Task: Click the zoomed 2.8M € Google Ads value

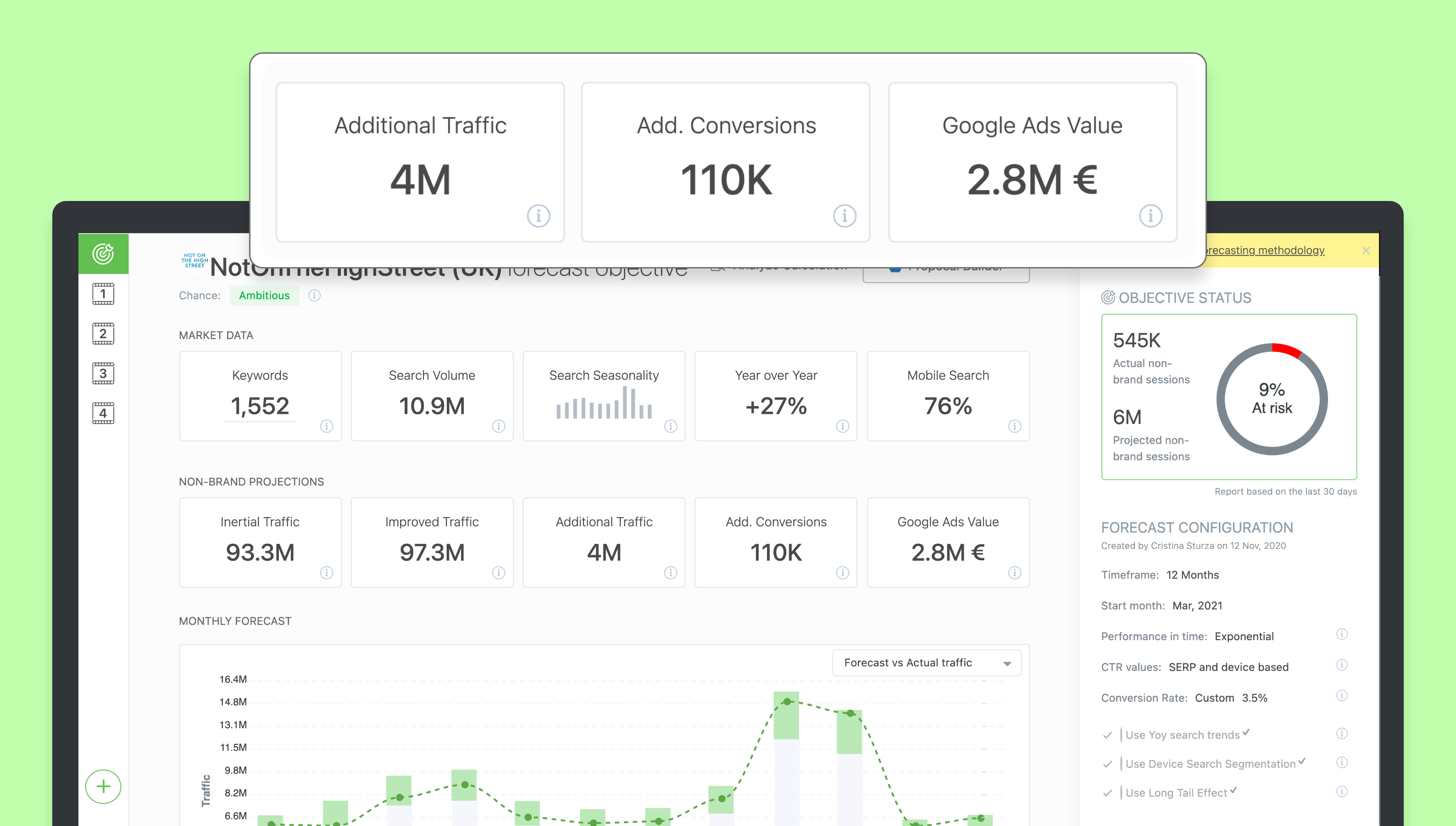Action: click(1032, 180)
